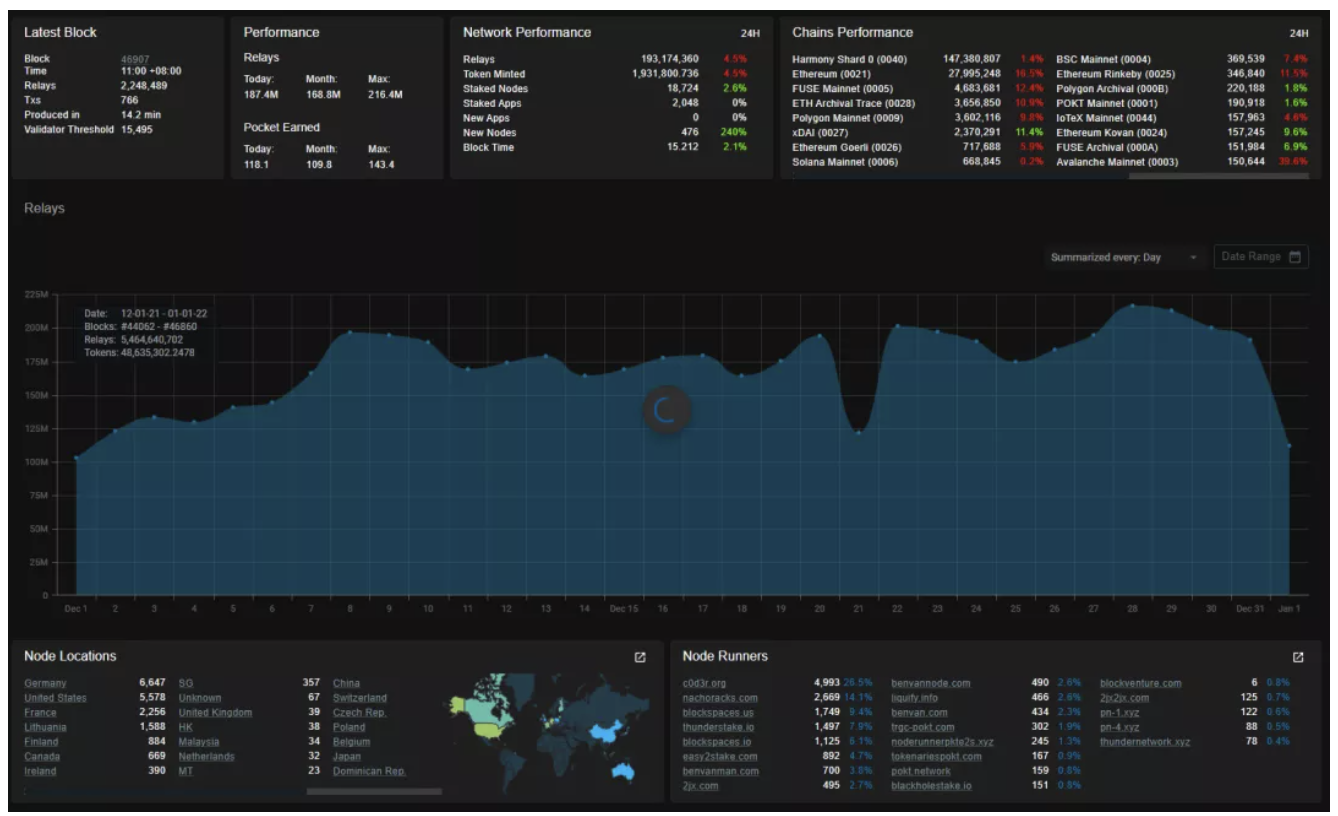
Task: Click Polygon Mainnet (0009) chain row
Action: (x=918, y=118)
